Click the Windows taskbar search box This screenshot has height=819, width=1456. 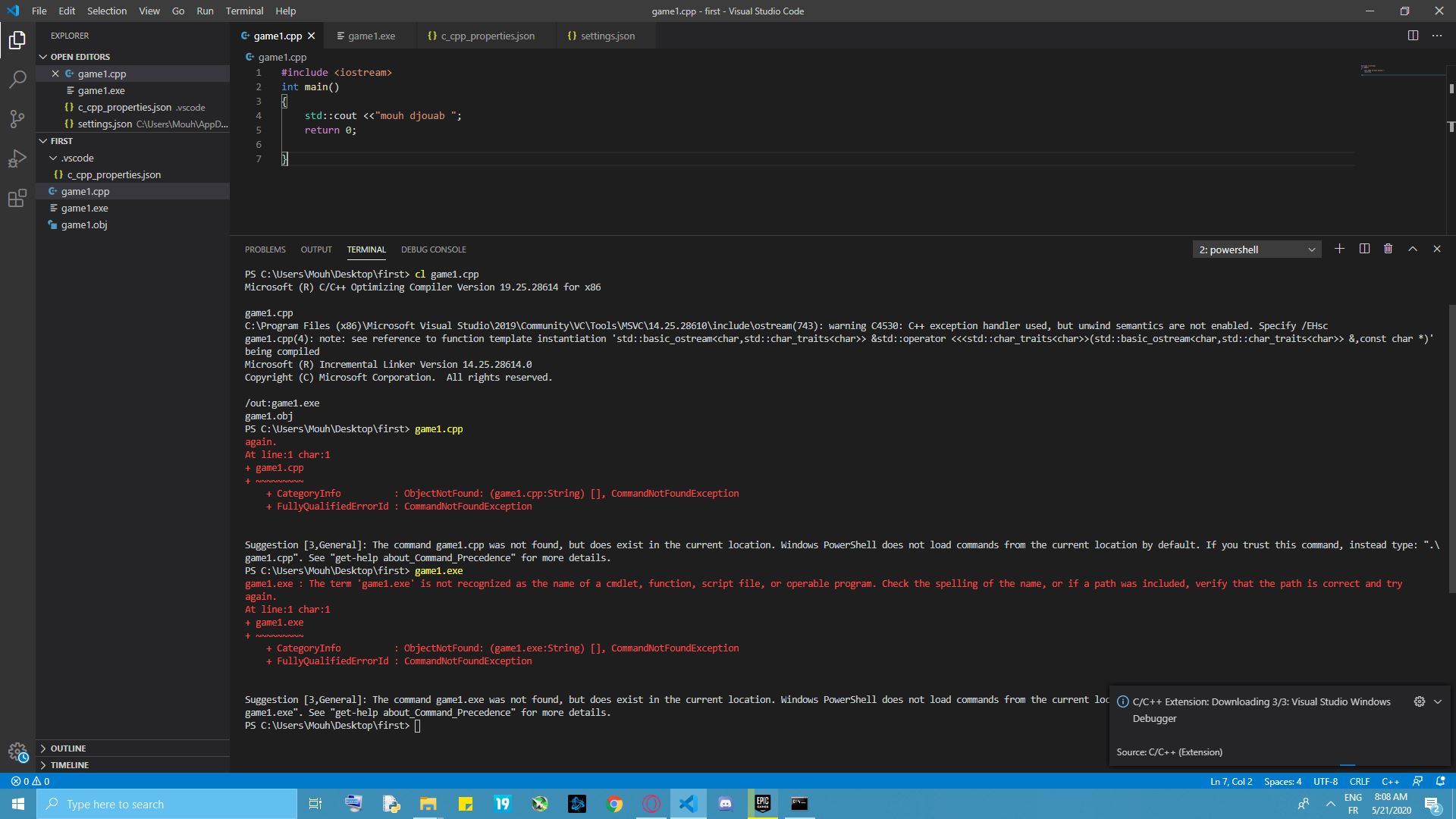click(x=167, y=804)
